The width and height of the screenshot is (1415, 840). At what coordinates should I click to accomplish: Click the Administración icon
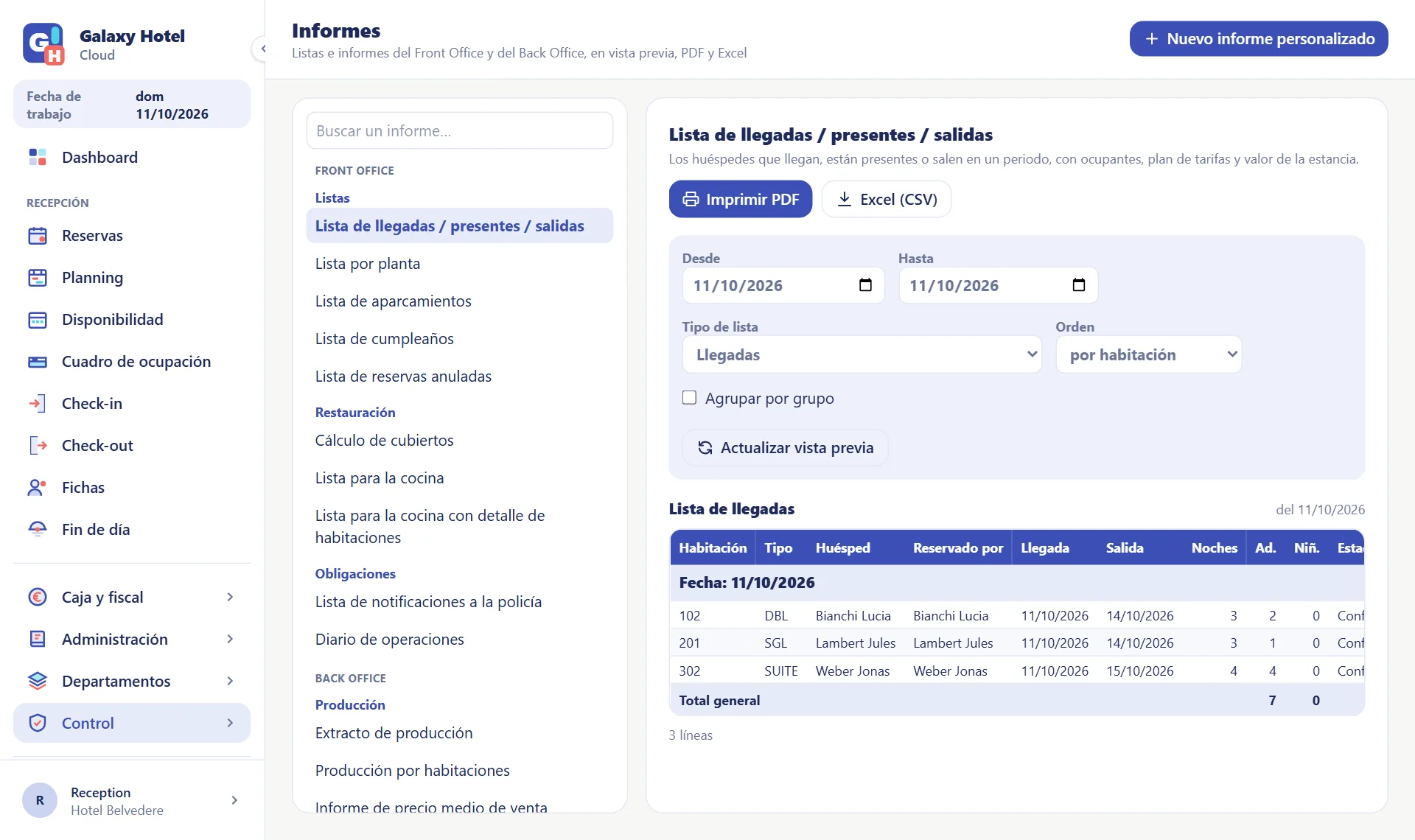pyautogui.click(x=38, y=640)
